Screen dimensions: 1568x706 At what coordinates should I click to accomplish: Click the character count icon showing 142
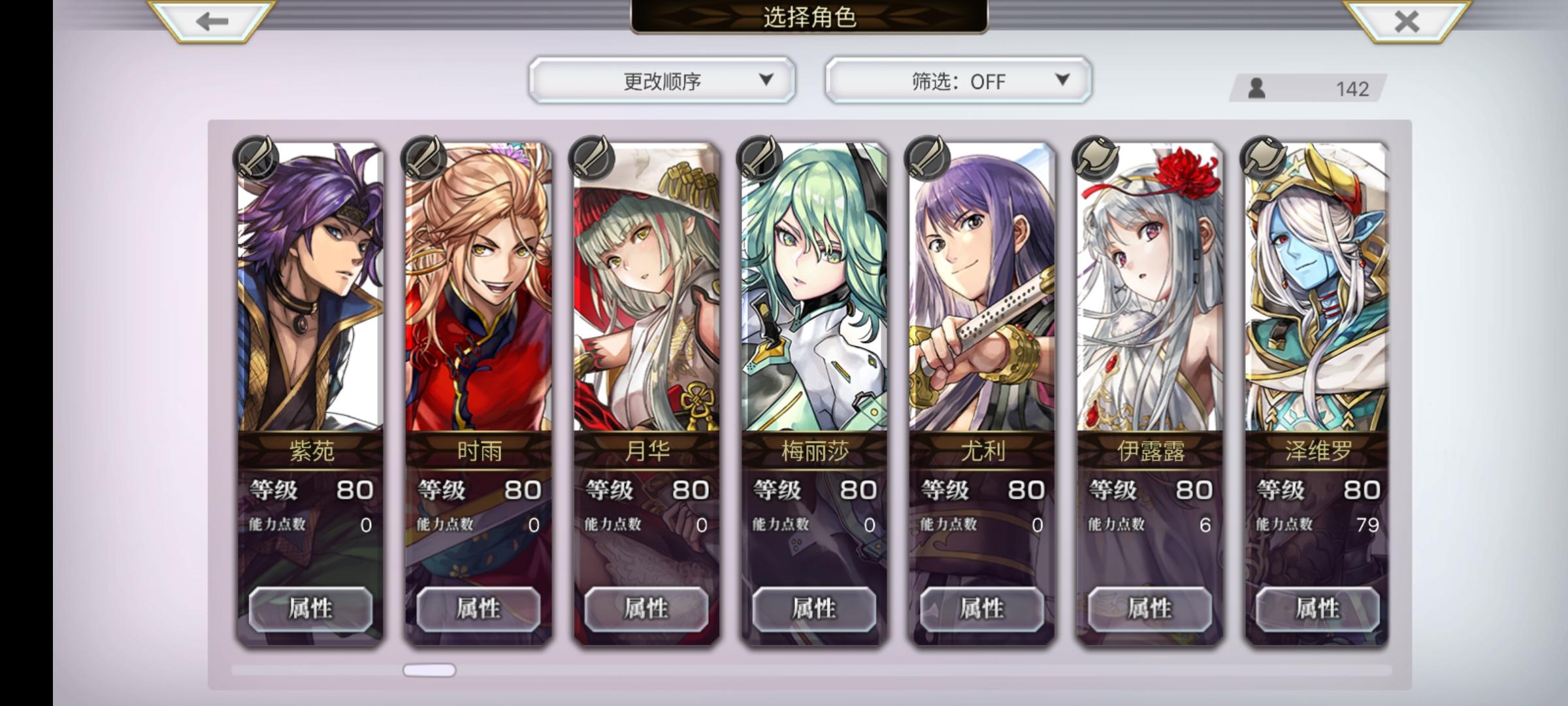(x=1256, y=88)
